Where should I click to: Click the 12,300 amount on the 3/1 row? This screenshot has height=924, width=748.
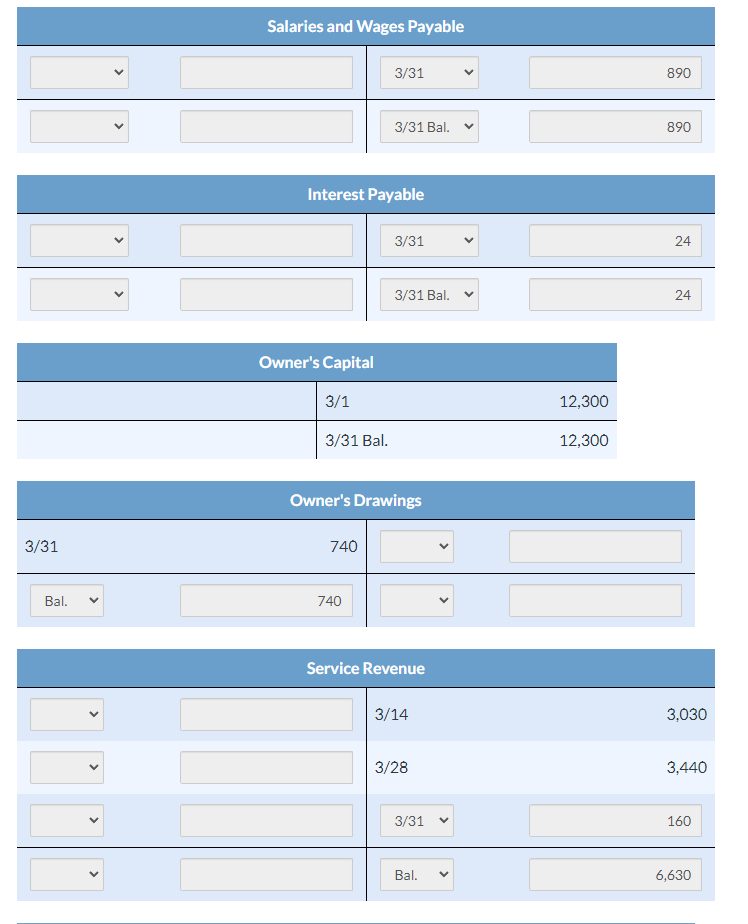tap(584, 401)
